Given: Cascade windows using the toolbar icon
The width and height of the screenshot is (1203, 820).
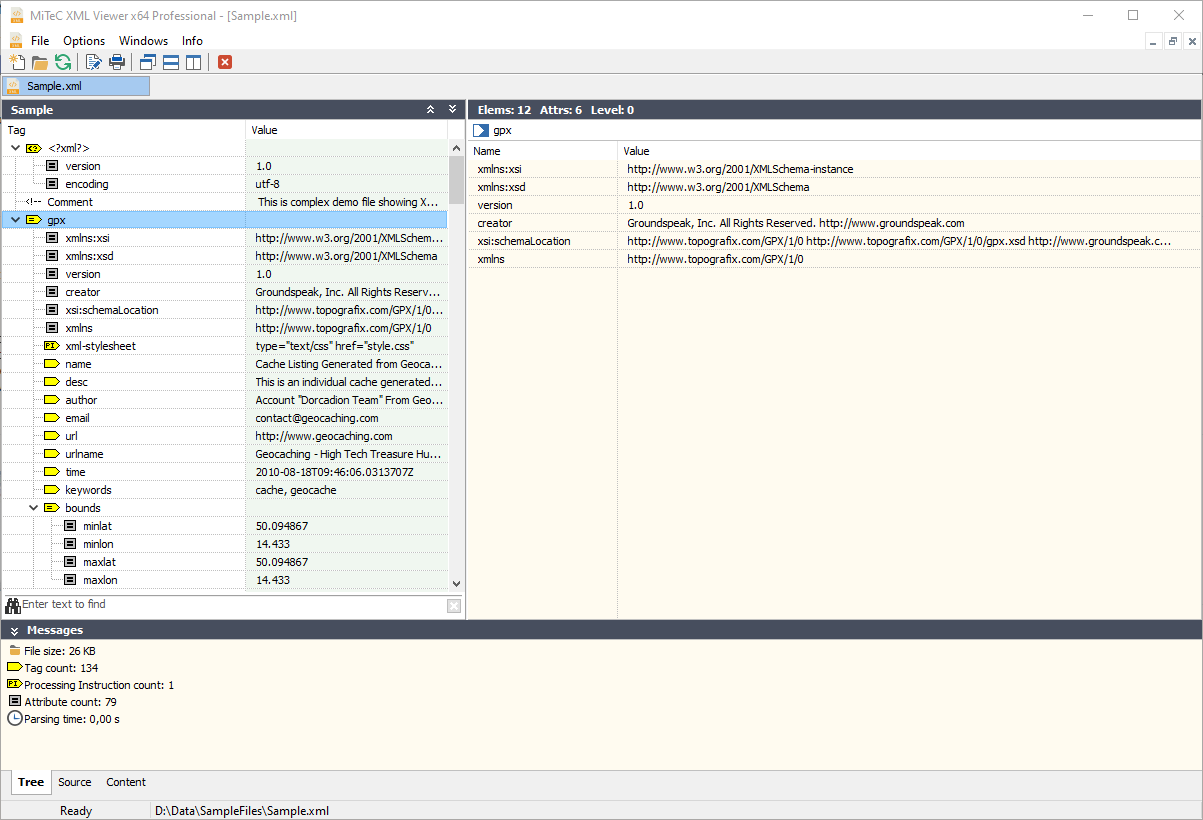Looking at the screenshot, I should (x=148, y=62).
